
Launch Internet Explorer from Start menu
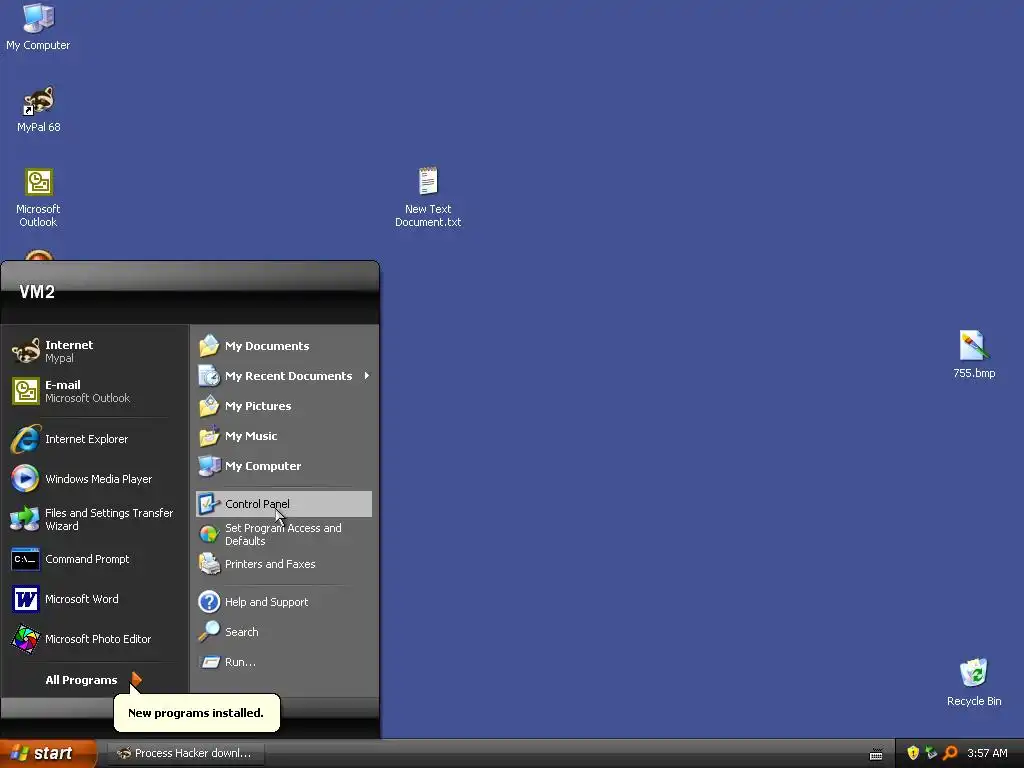(x=94, y=439)
